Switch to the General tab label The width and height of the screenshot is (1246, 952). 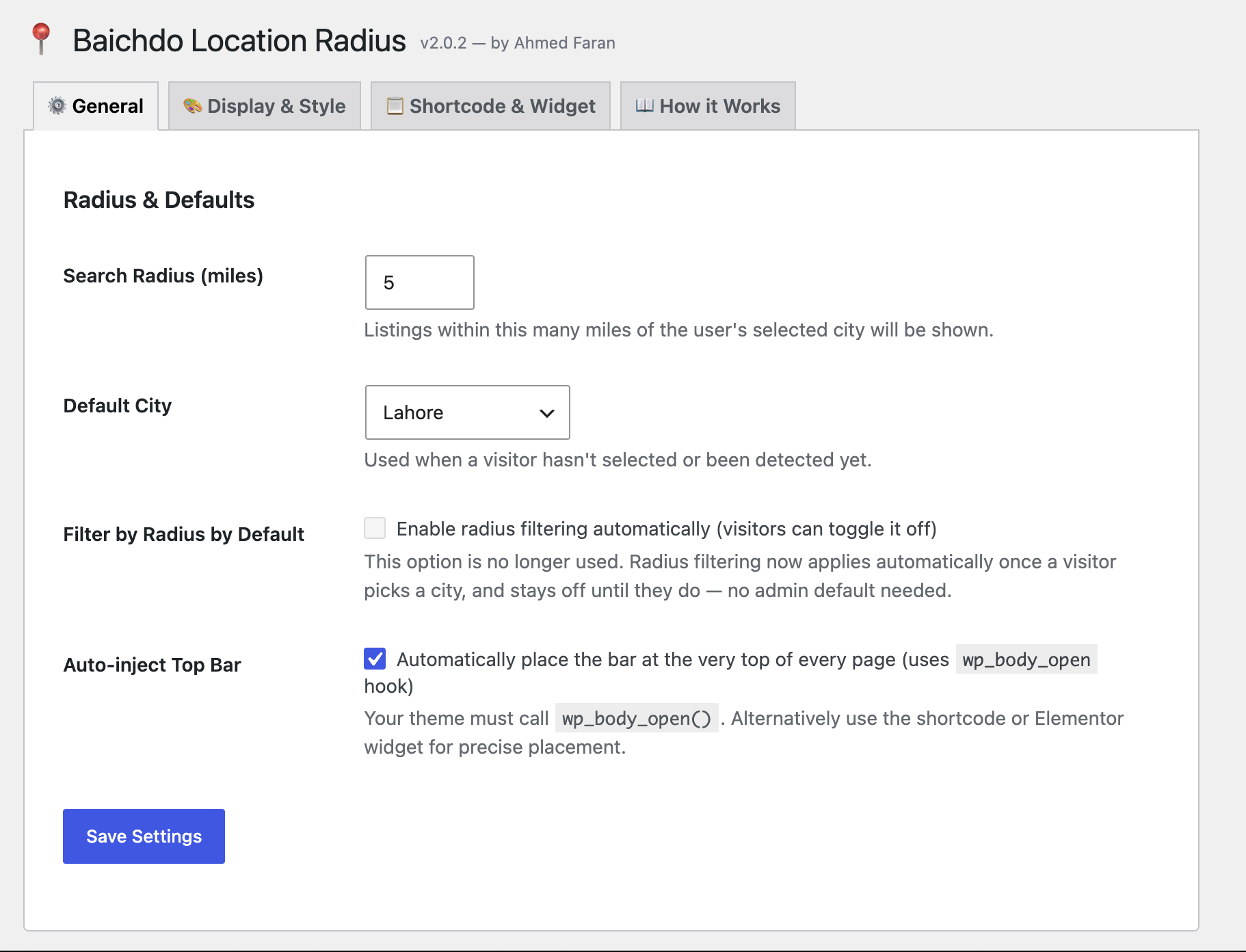coord(96,106)
